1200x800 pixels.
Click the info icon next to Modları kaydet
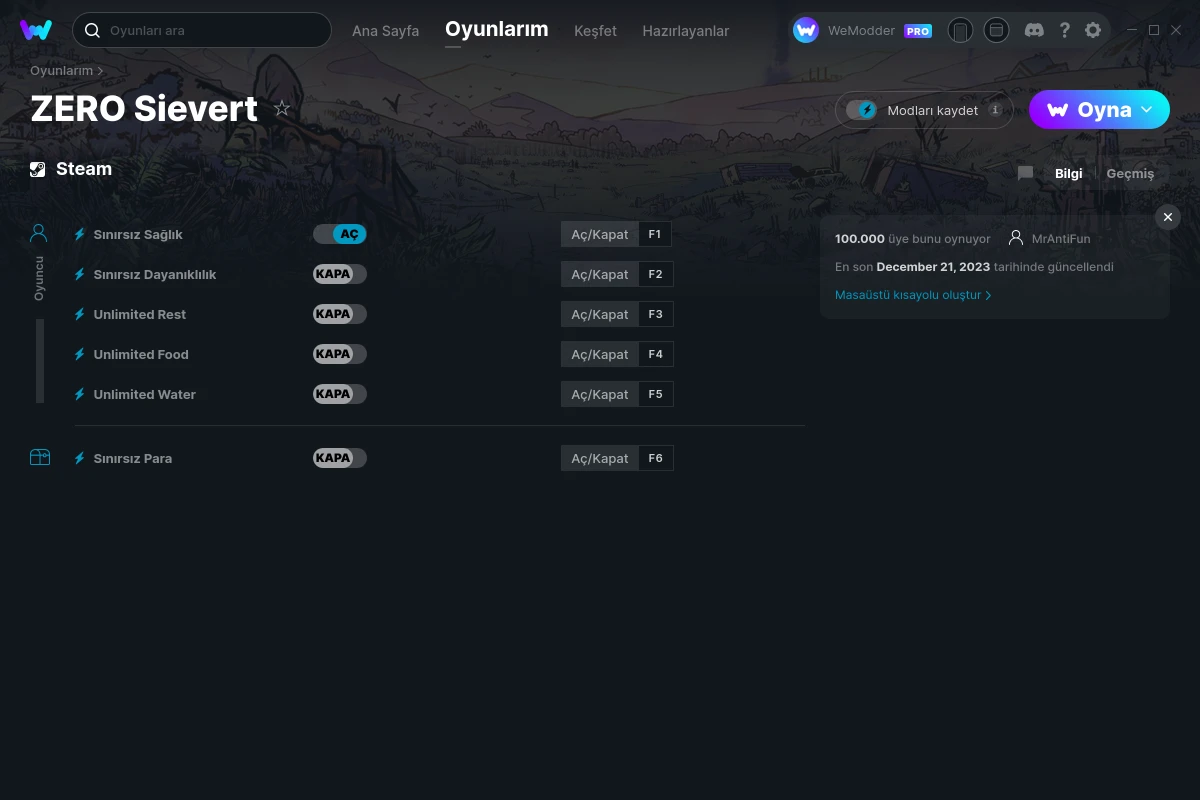tap(995, 110)
